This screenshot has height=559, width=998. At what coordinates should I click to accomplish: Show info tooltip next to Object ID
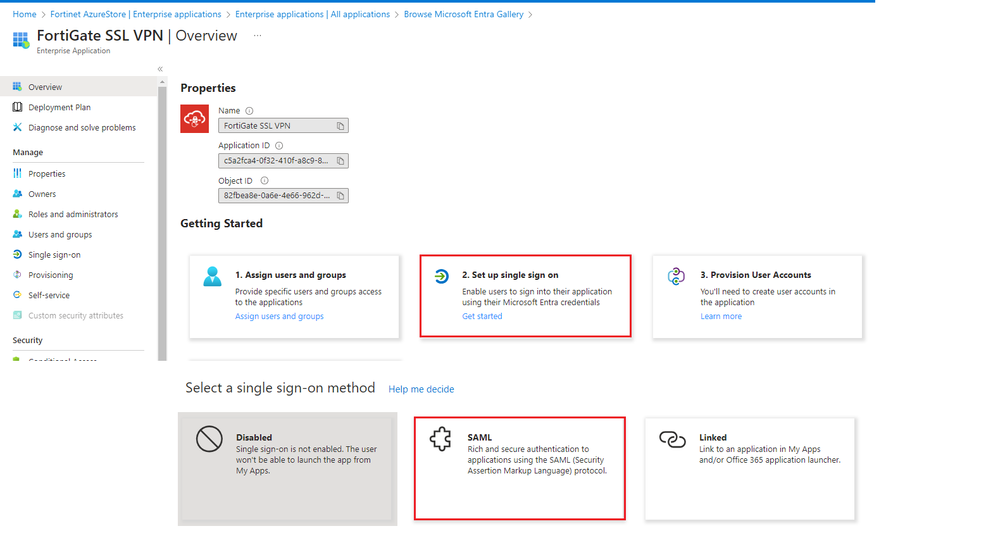pyautogui.click(x=264, y=181)
